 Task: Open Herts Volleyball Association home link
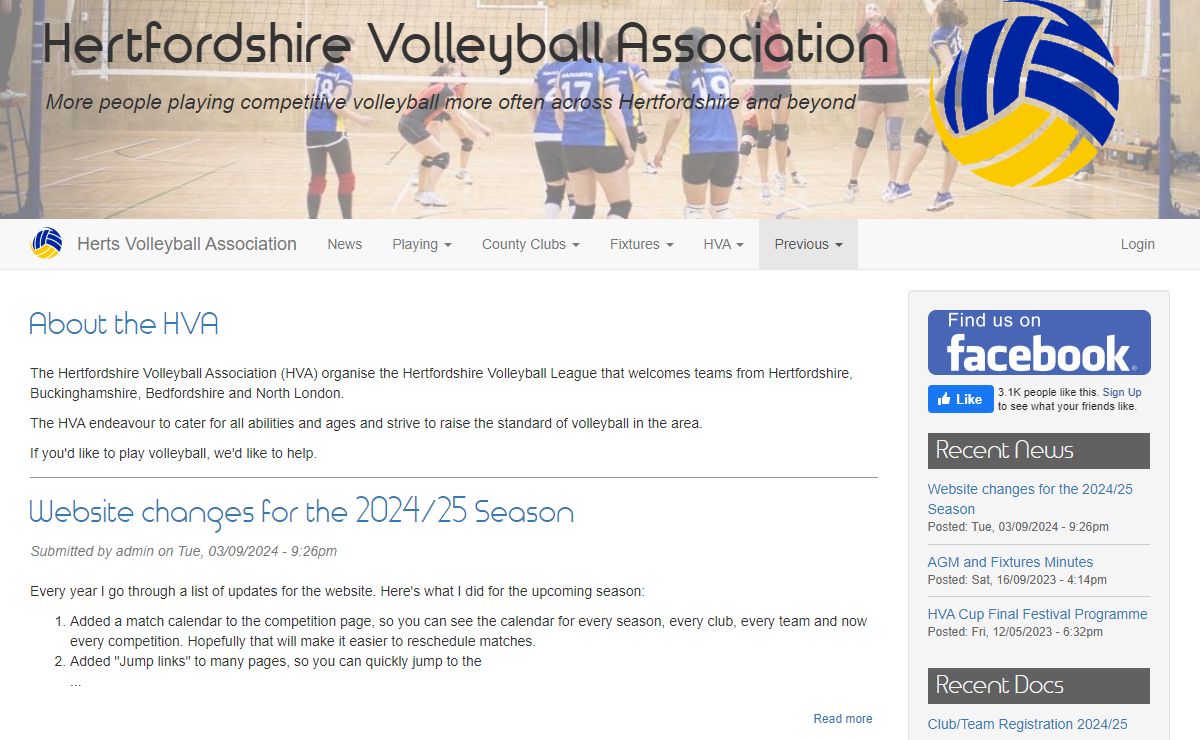coord(187,244)
